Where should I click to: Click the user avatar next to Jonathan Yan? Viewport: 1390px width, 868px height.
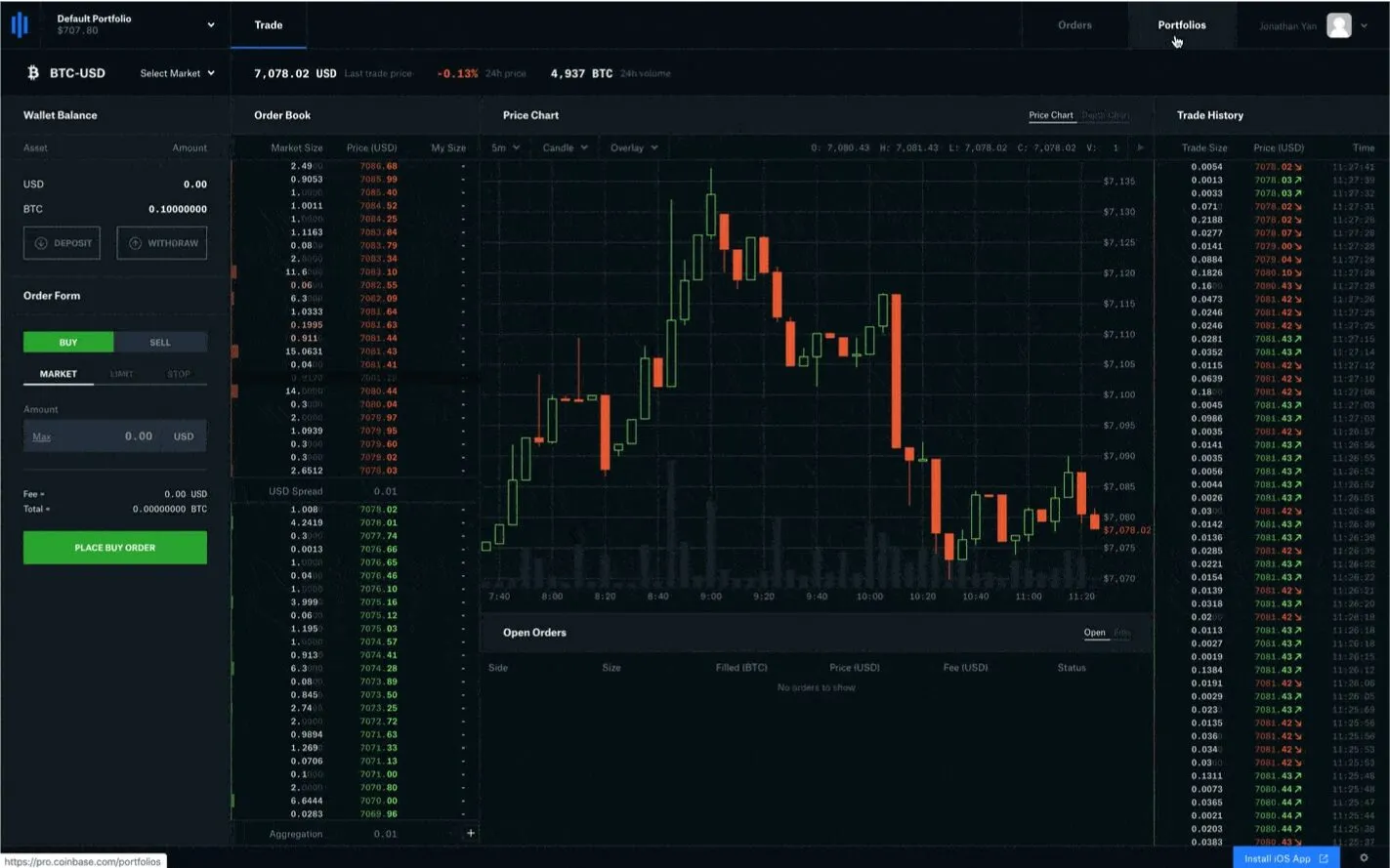click(x=1341, y=24)
